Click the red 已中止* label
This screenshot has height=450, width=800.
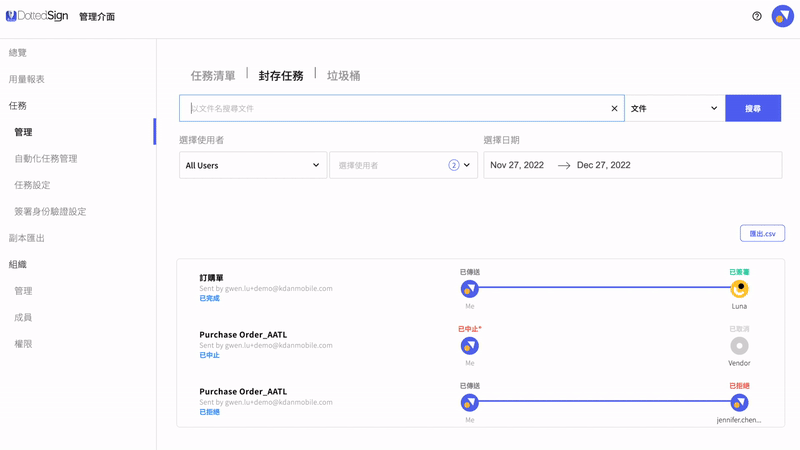pyautogui.click(x=469, y=329)
